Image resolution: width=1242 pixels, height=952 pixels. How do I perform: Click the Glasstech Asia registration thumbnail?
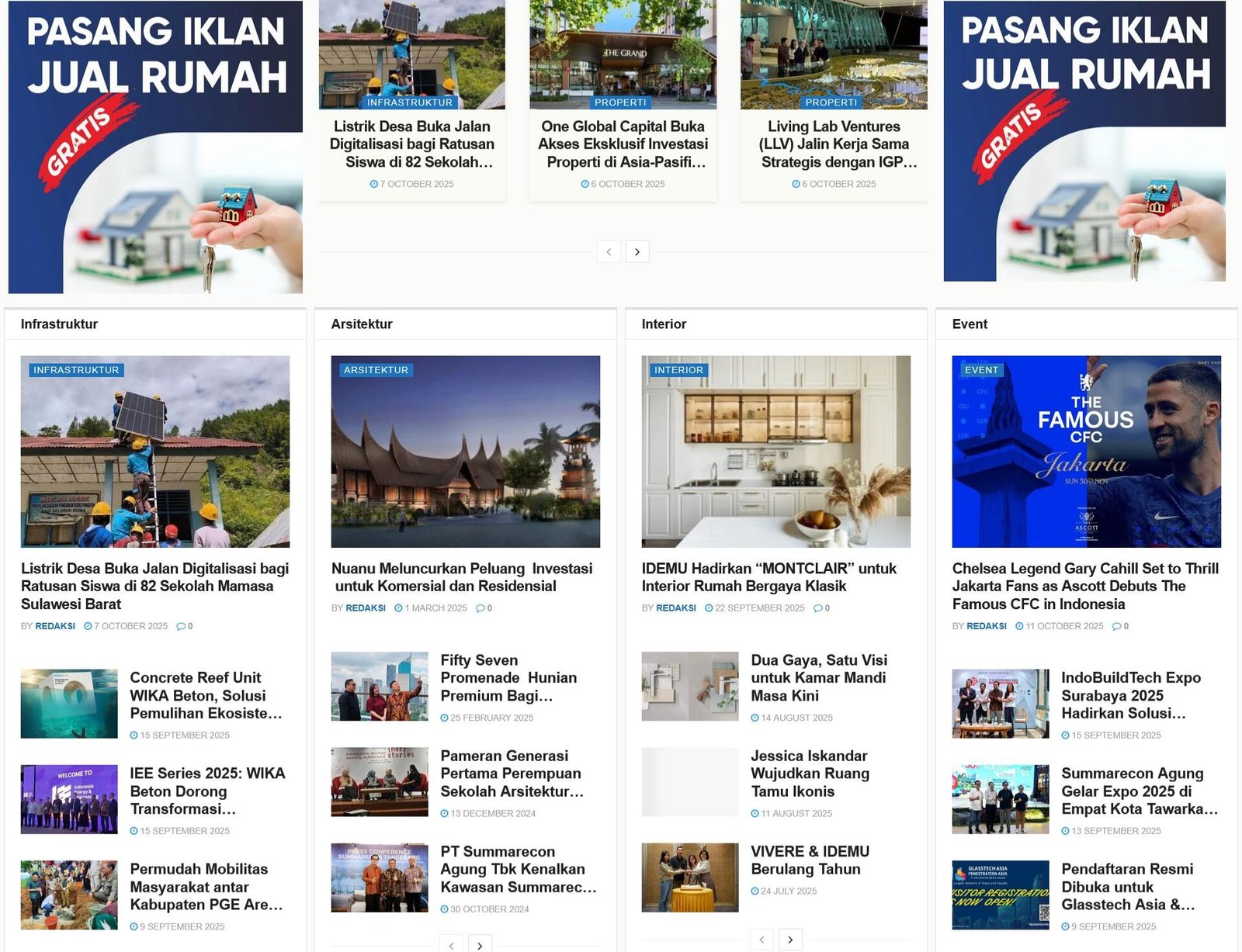(x=1000, y=894)
